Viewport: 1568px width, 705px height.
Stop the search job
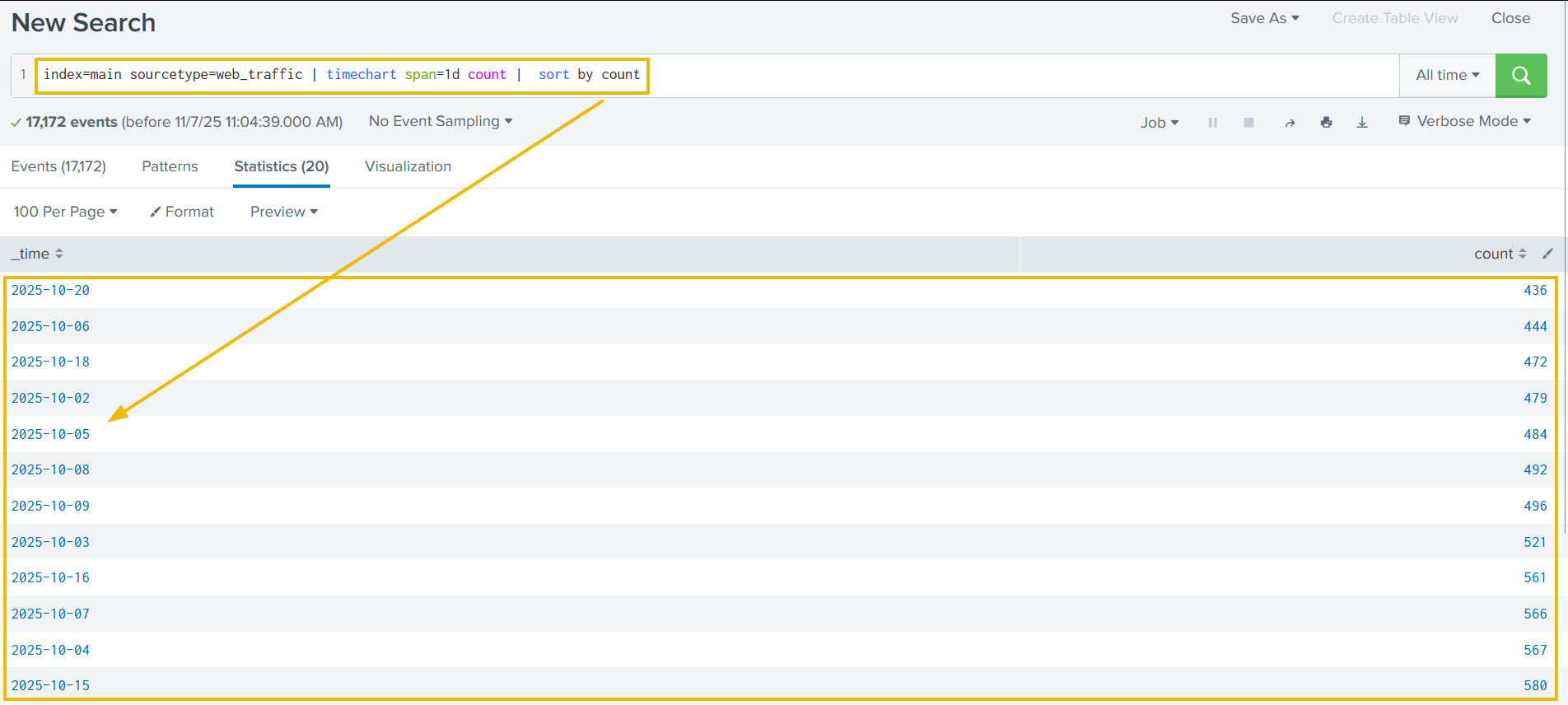pos(1248,123)
